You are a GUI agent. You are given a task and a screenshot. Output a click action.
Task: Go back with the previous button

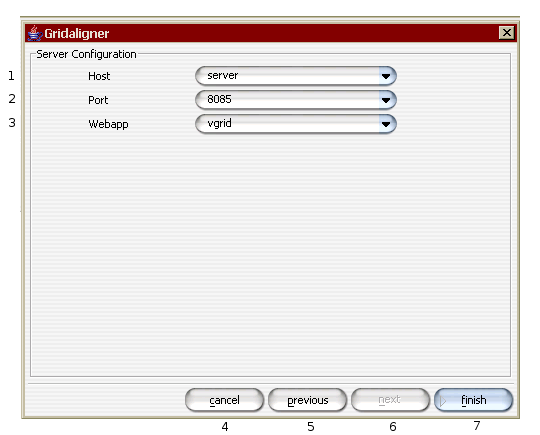308,400
